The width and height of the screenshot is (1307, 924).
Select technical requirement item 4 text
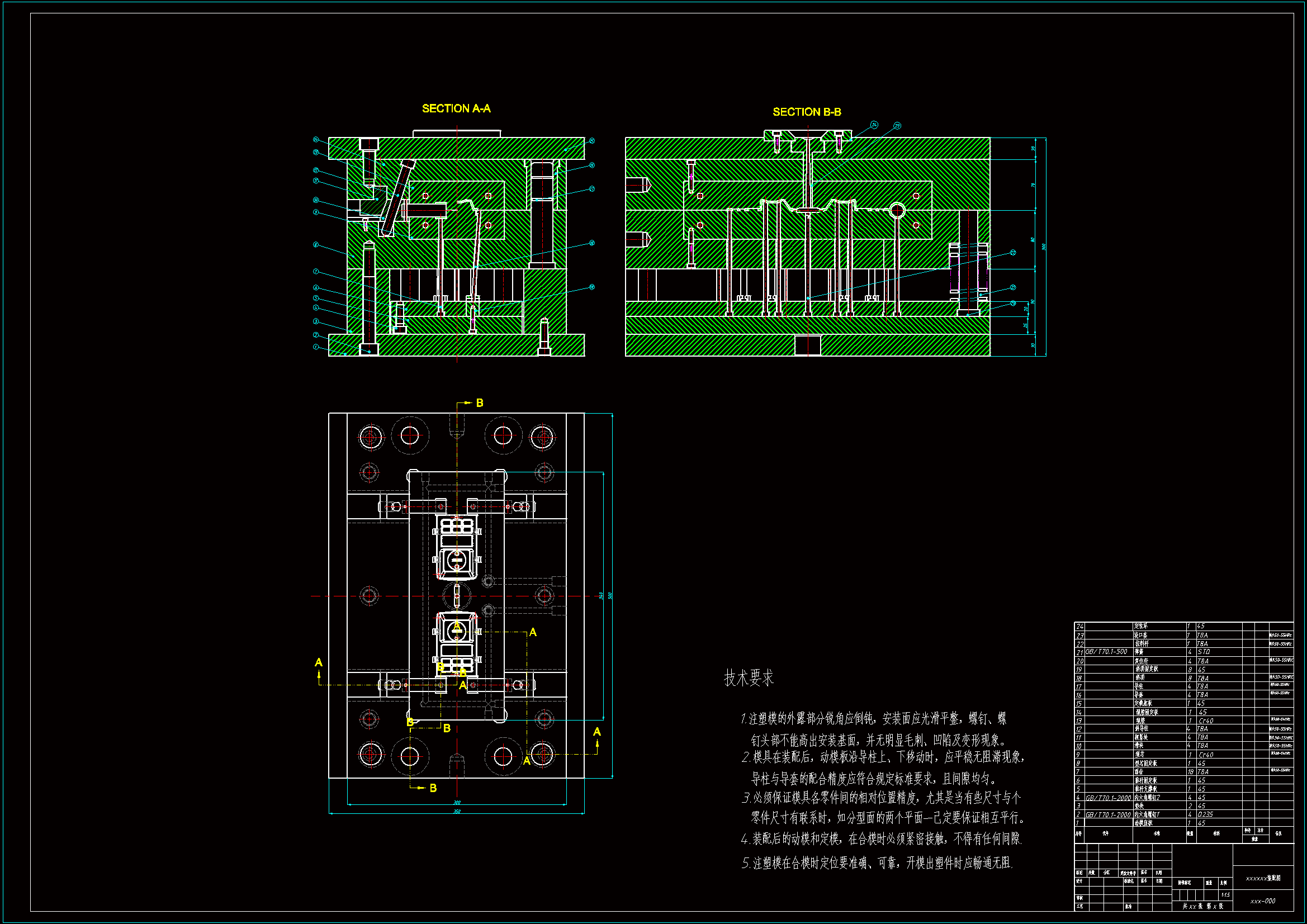tap(881, 838)
